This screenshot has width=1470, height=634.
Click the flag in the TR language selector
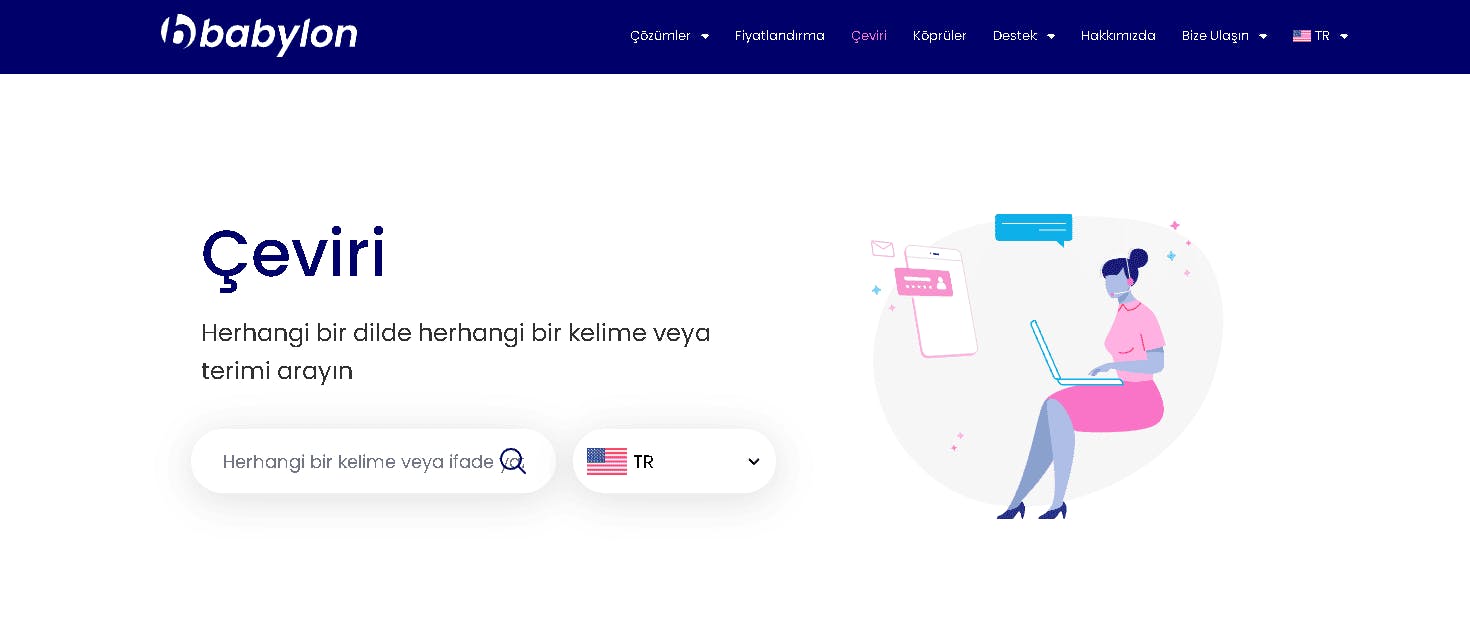[607, 461]
